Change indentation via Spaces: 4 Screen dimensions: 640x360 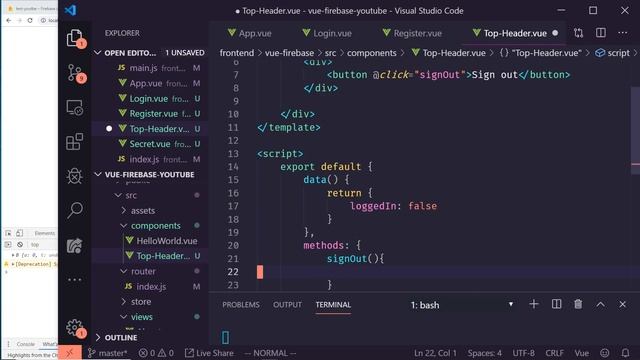click(484, 353)
